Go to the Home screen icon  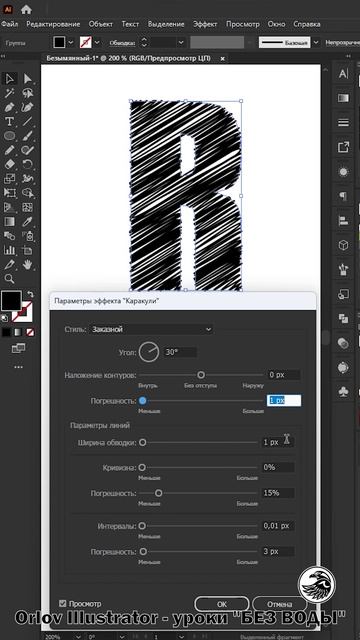tap(26, 9)
